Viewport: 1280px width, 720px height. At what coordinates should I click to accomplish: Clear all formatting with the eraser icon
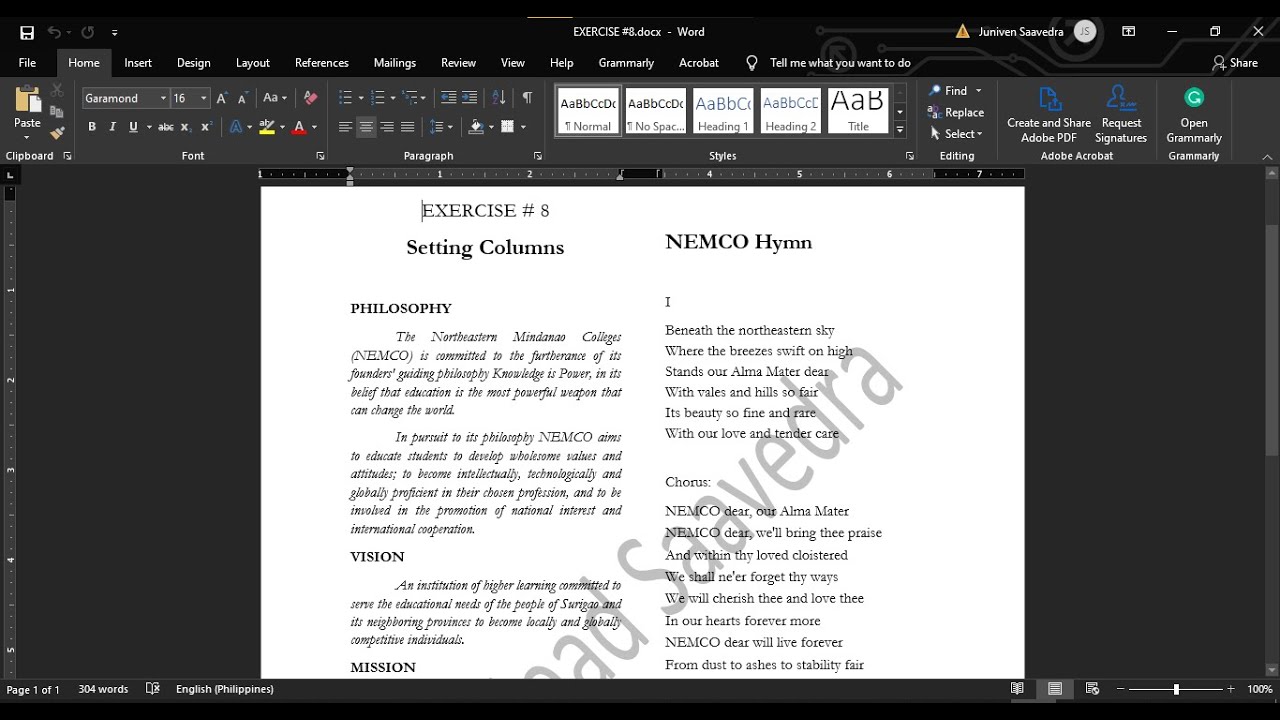[310, 98]
